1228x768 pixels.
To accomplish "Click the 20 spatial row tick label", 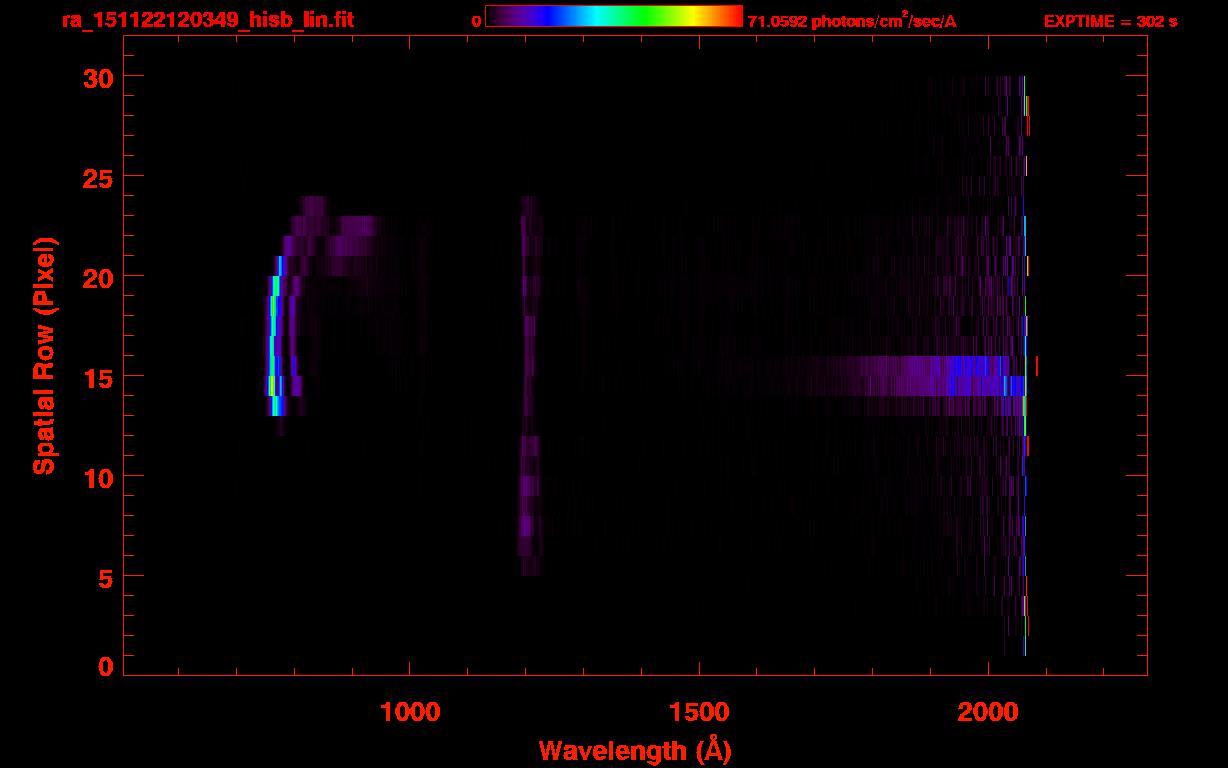I will click(99, 277).
